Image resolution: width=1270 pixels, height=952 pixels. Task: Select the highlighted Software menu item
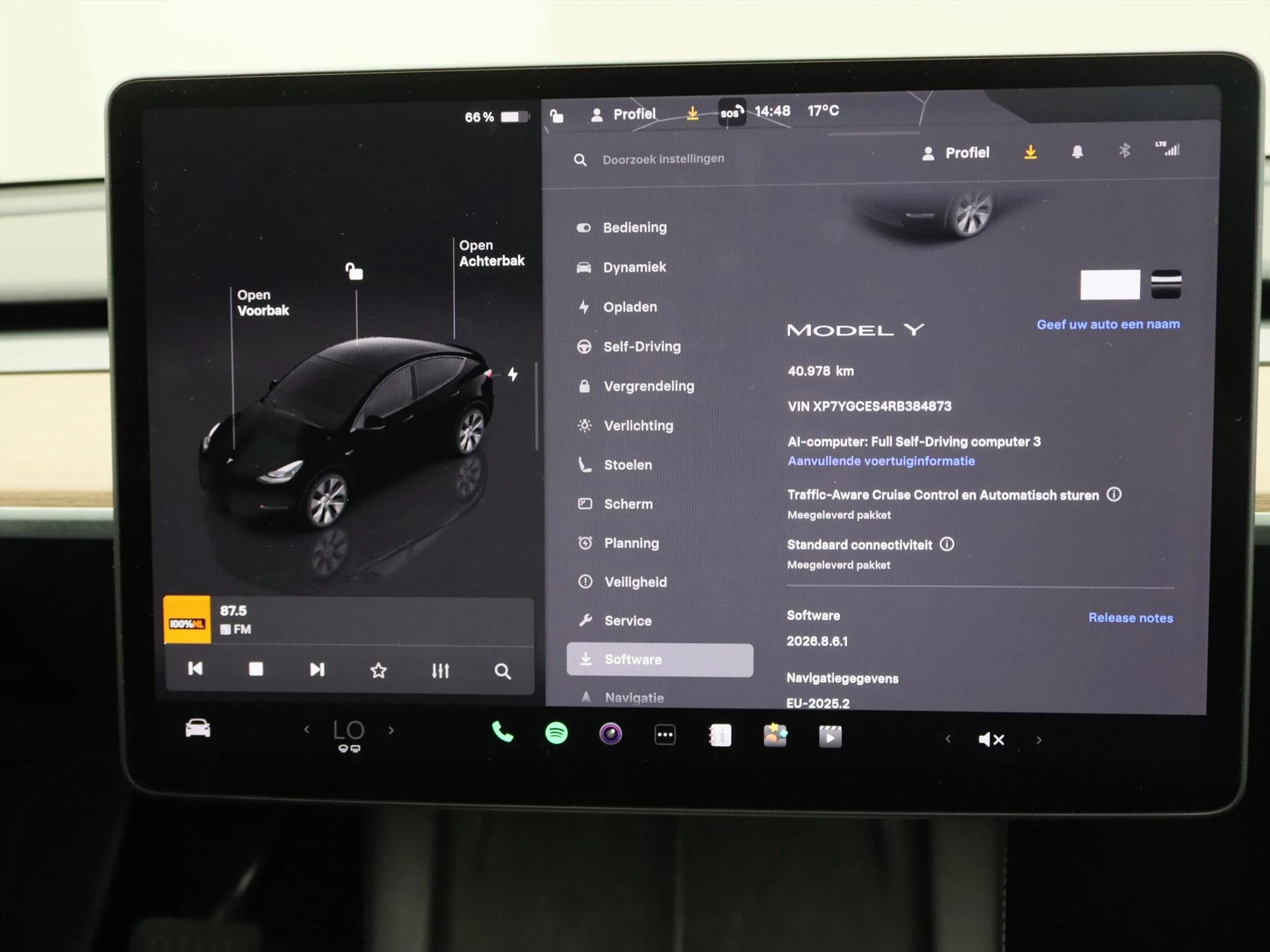[659, 660]
